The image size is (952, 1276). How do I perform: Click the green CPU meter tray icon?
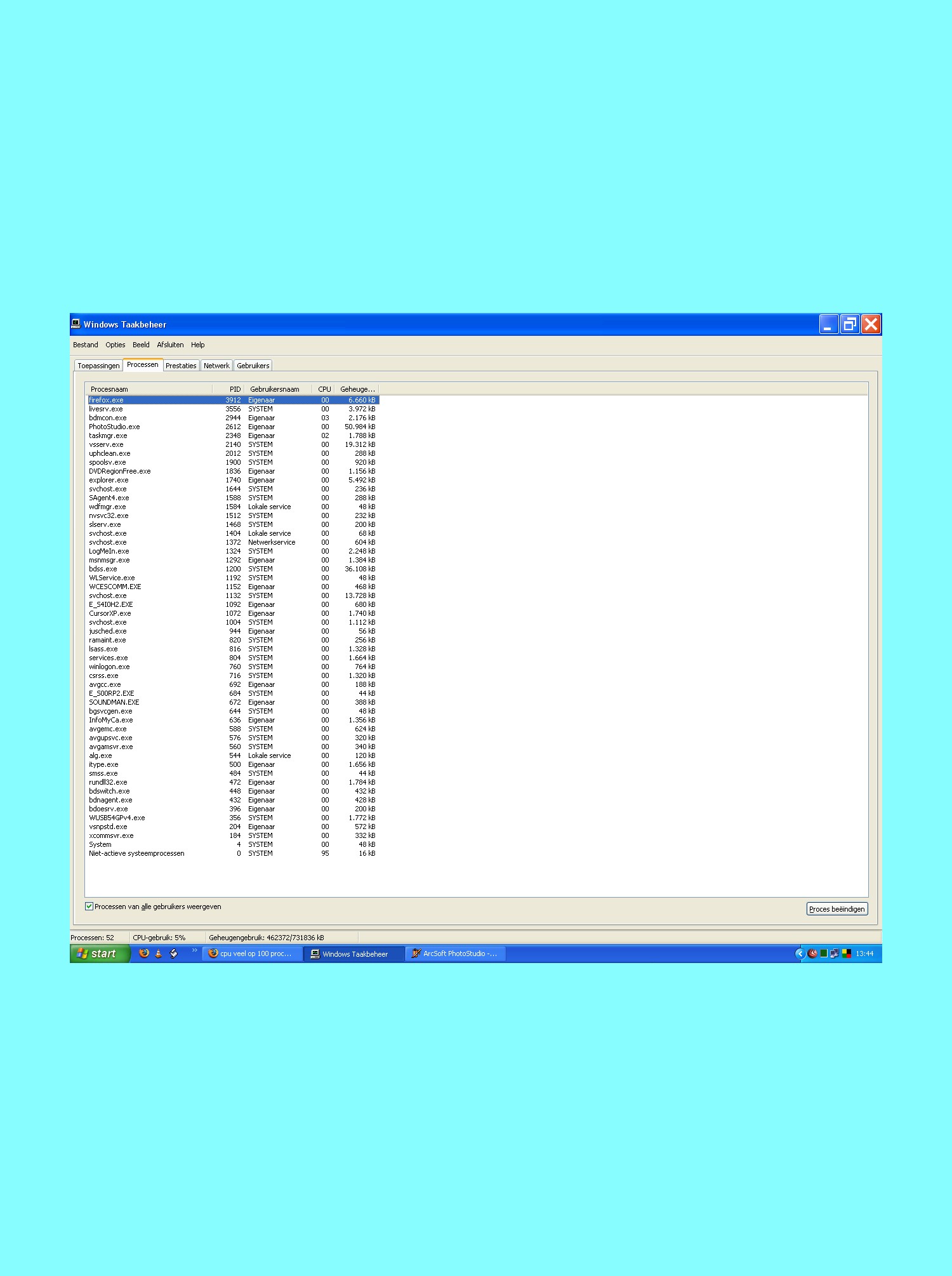[x=824, y=954]
